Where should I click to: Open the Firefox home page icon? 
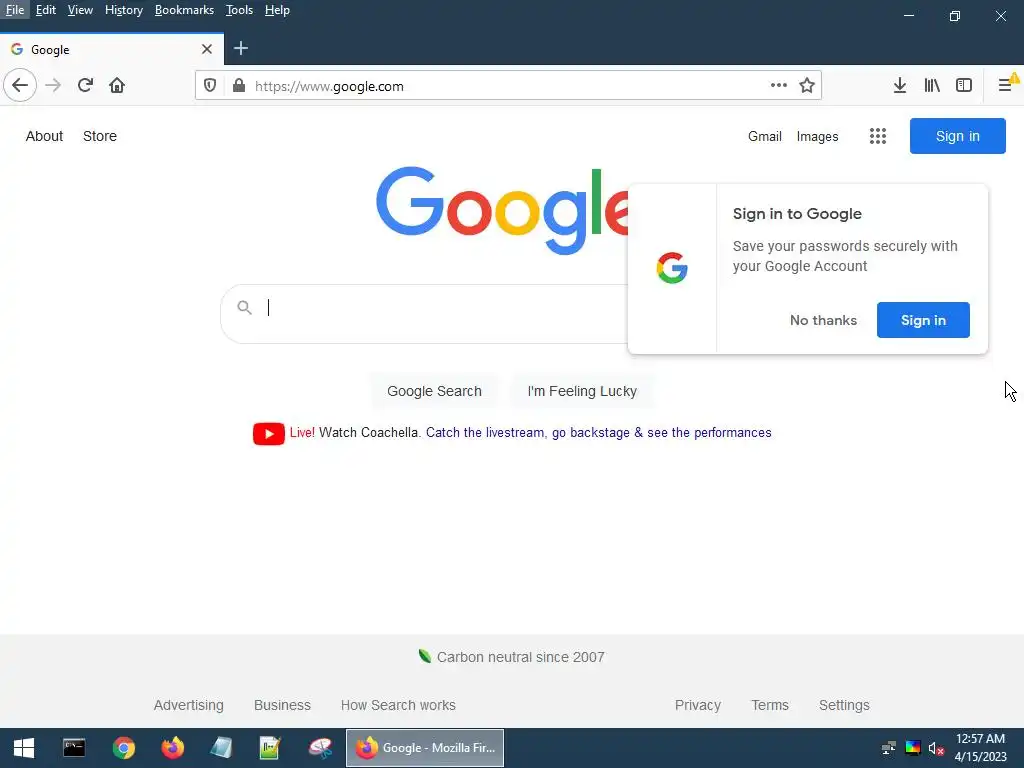[117, 86]
